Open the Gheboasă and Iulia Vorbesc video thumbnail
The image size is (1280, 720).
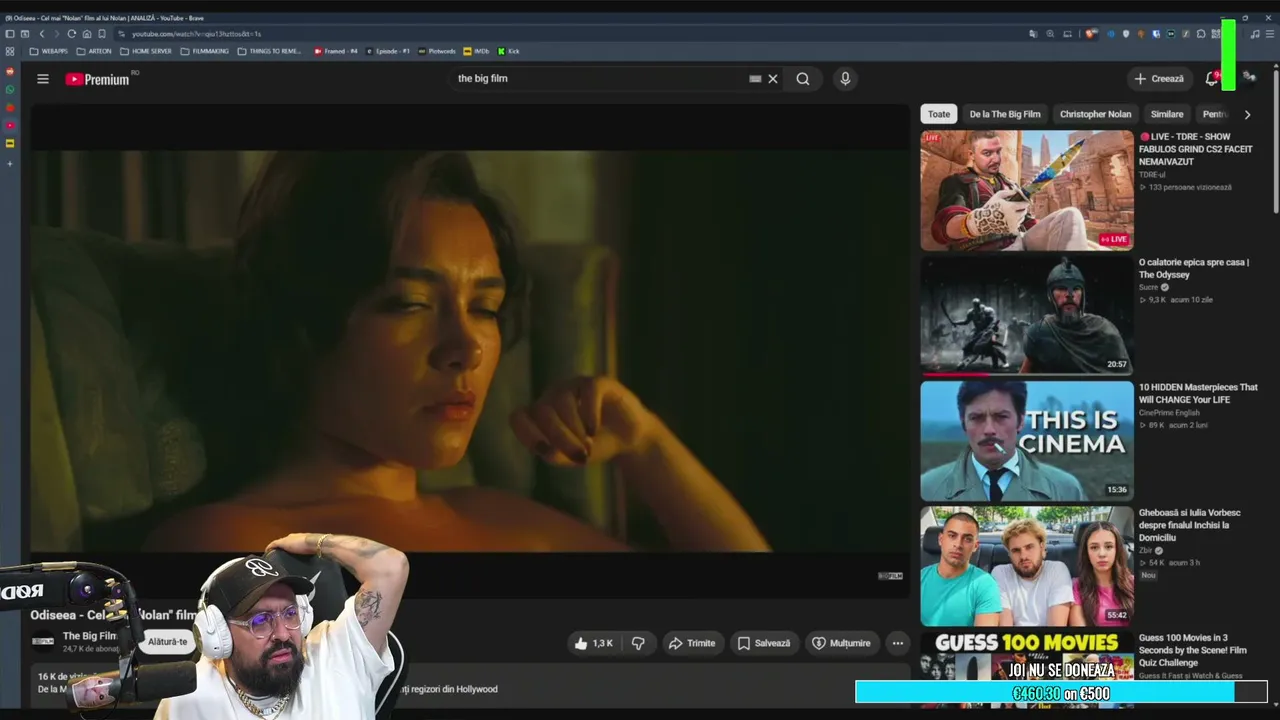(x=1027, y=566)
